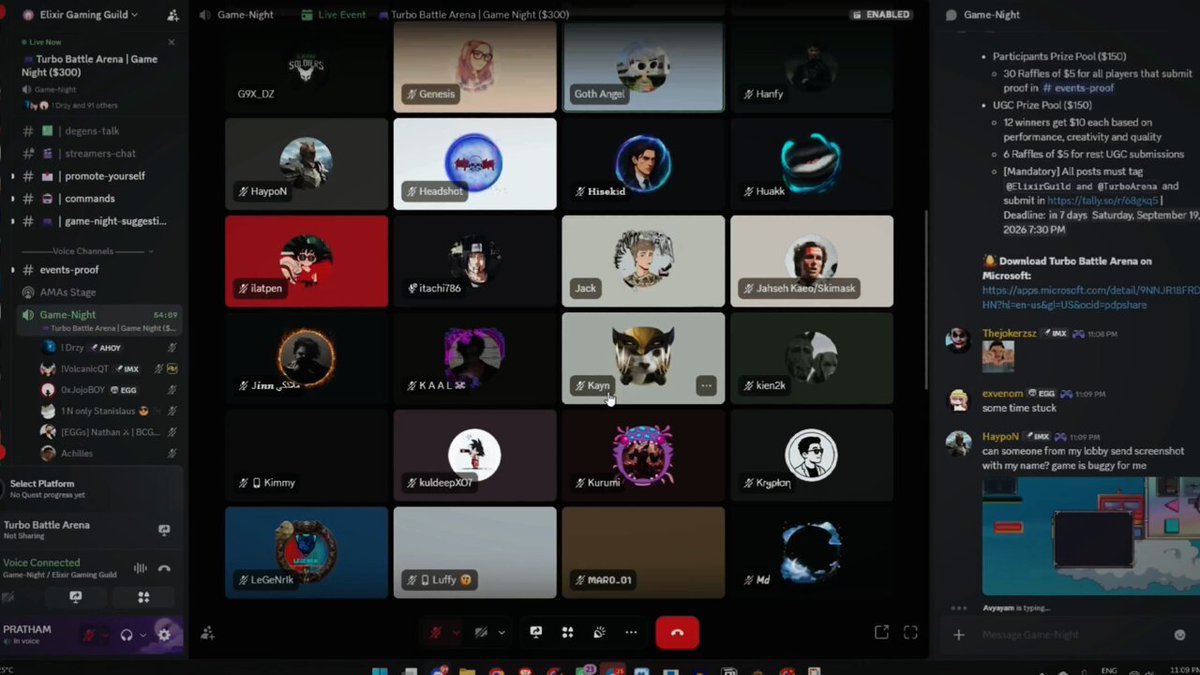Click the Live Event button in header
Viewport: 1200px width, 675px height.
pyautogui.click(x=334, y=15)
